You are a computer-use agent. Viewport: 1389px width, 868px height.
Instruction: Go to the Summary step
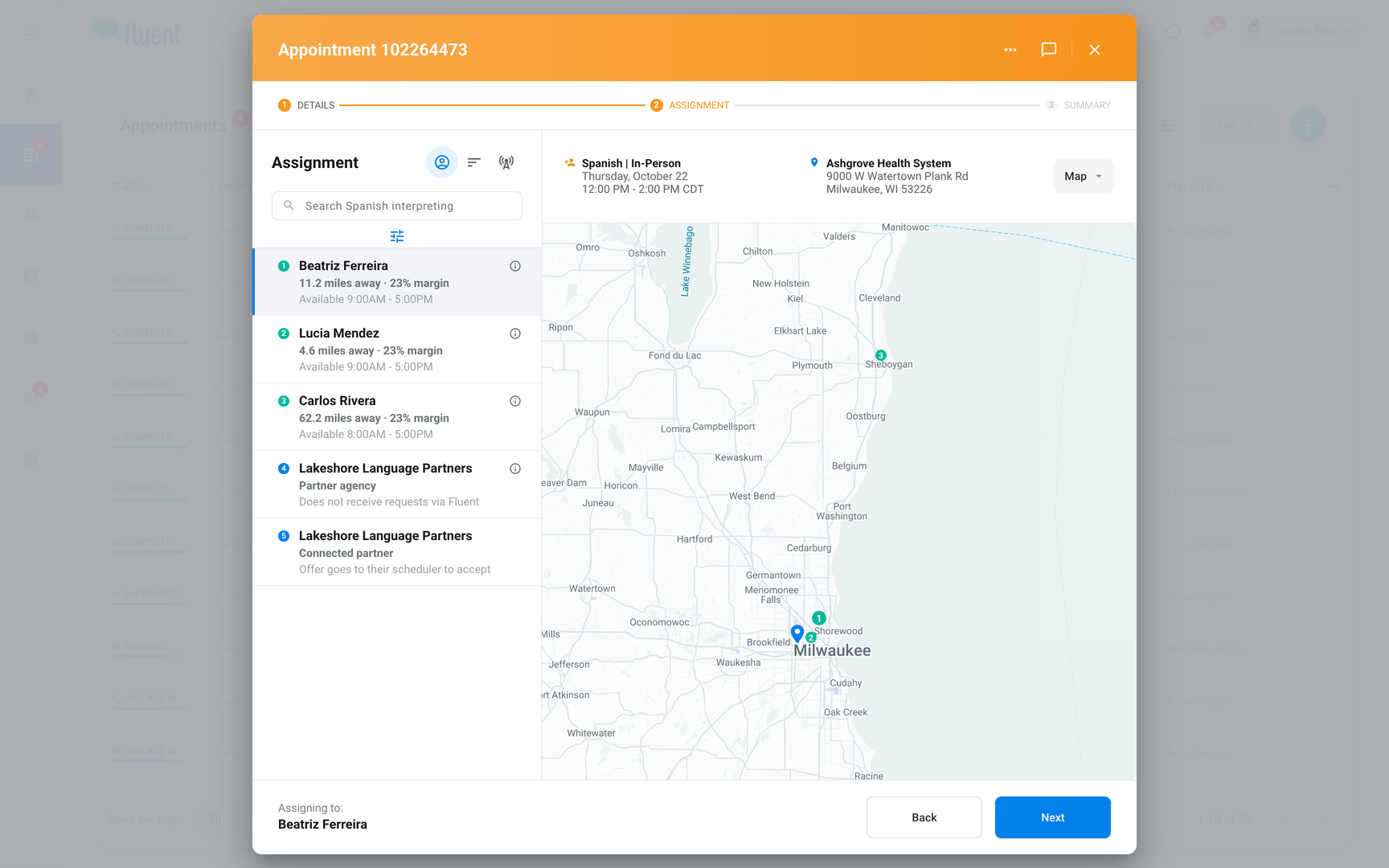point(1078,105)
